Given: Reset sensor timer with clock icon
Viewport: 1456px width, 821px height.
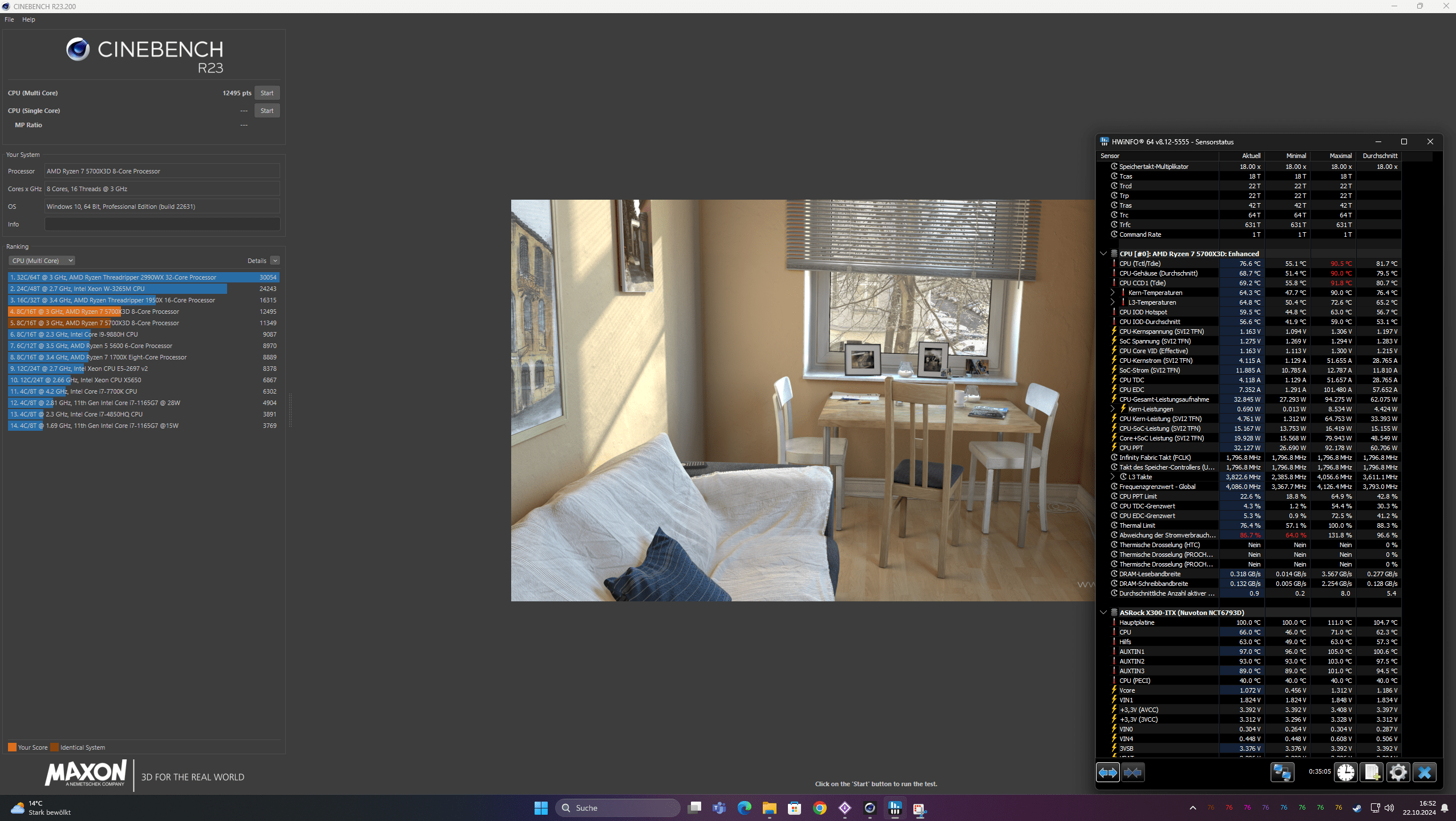Looking at the screenshot, I should point(1346,773).
